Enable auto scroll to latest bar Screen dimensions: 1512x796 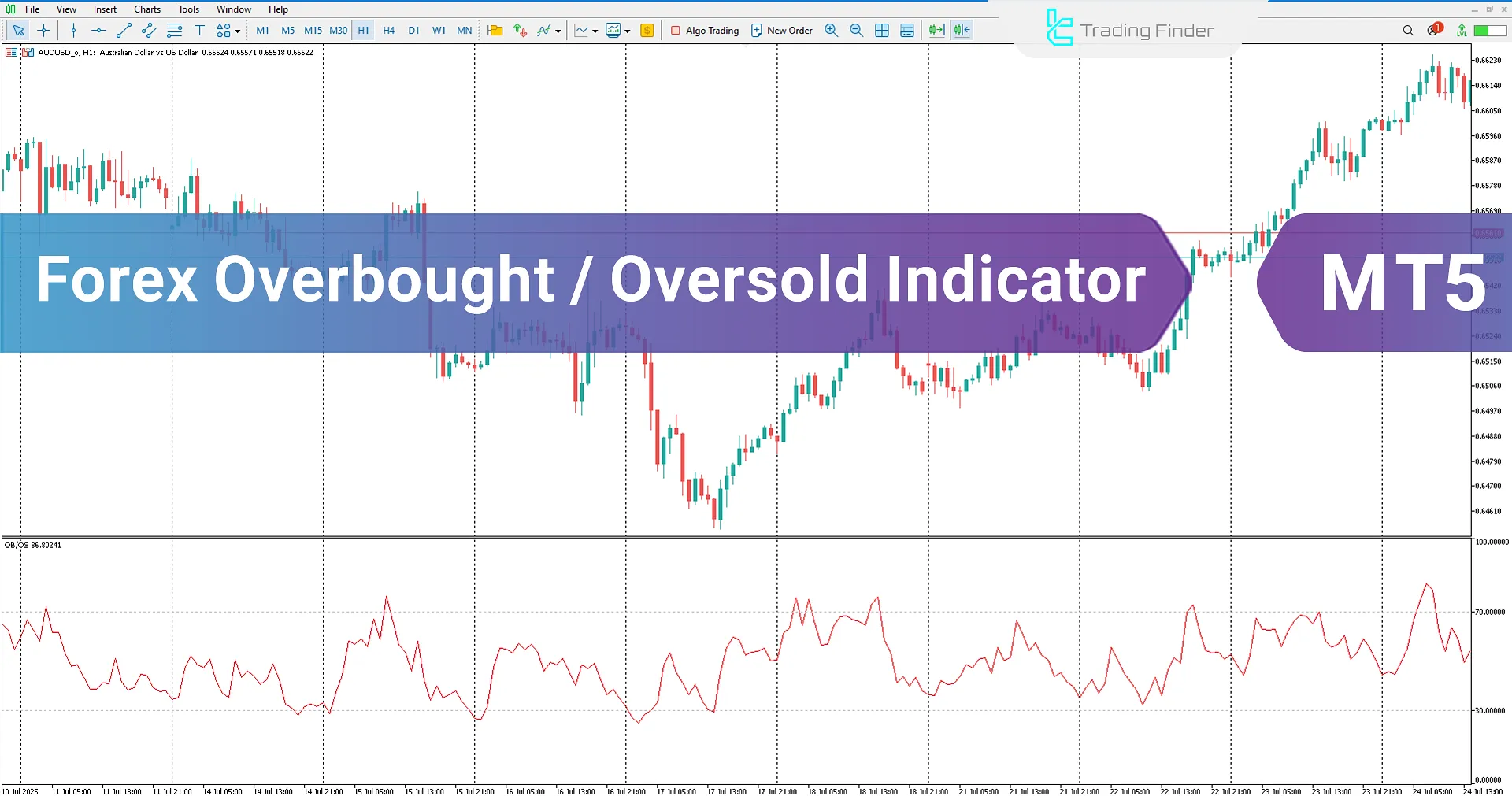[936, 31]
